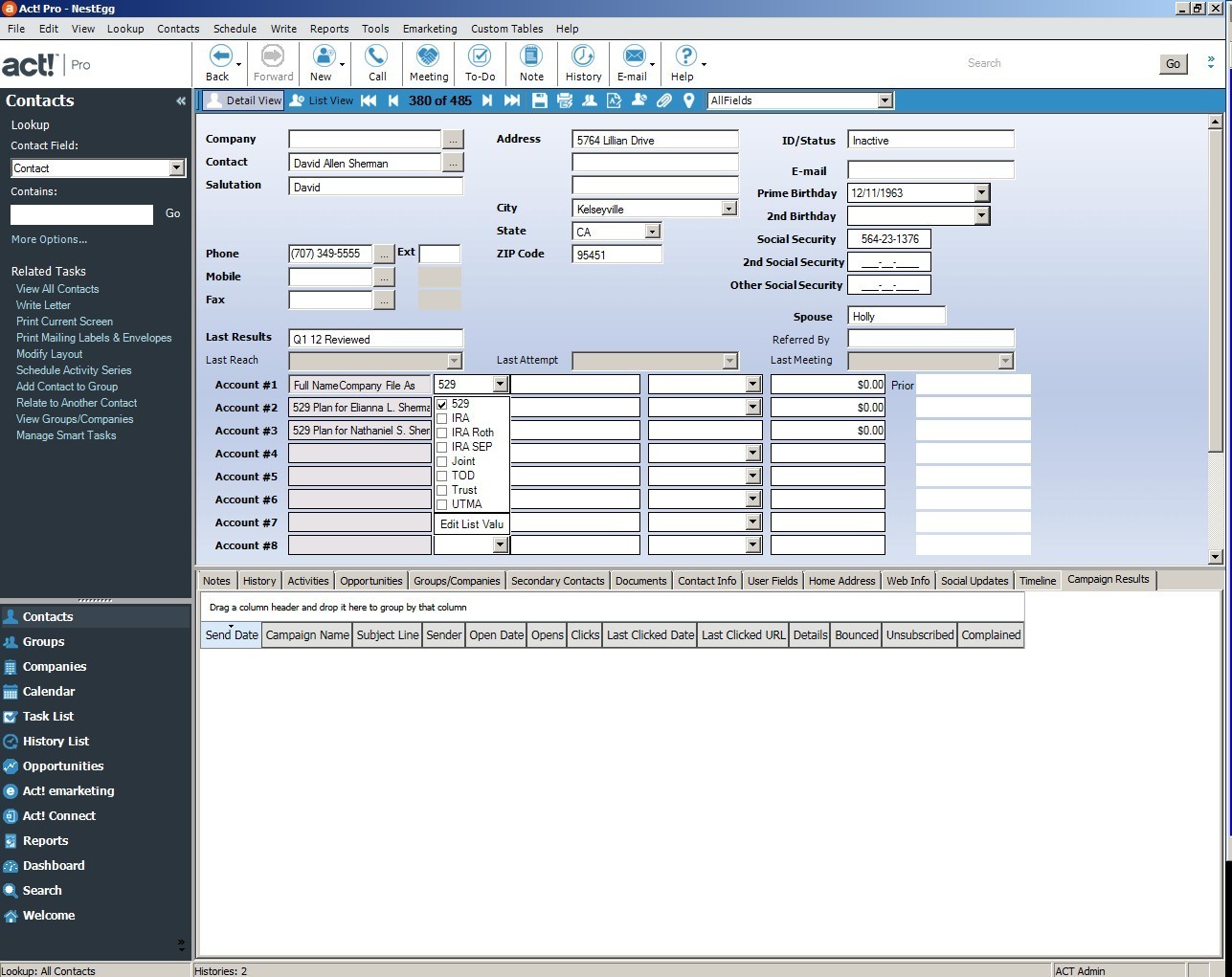
Task: Click the Write Letter link
Action: coord(43,305)
